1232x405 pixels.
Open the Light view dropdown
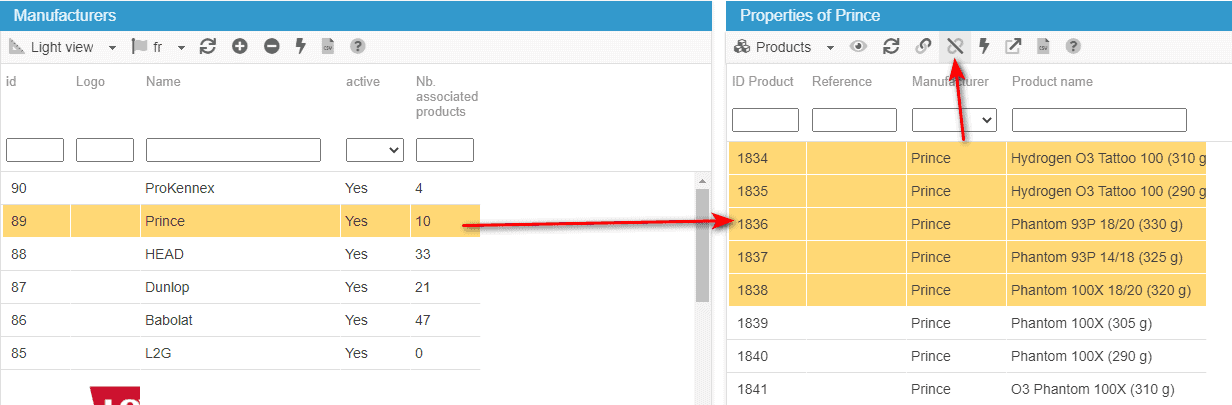63,47
